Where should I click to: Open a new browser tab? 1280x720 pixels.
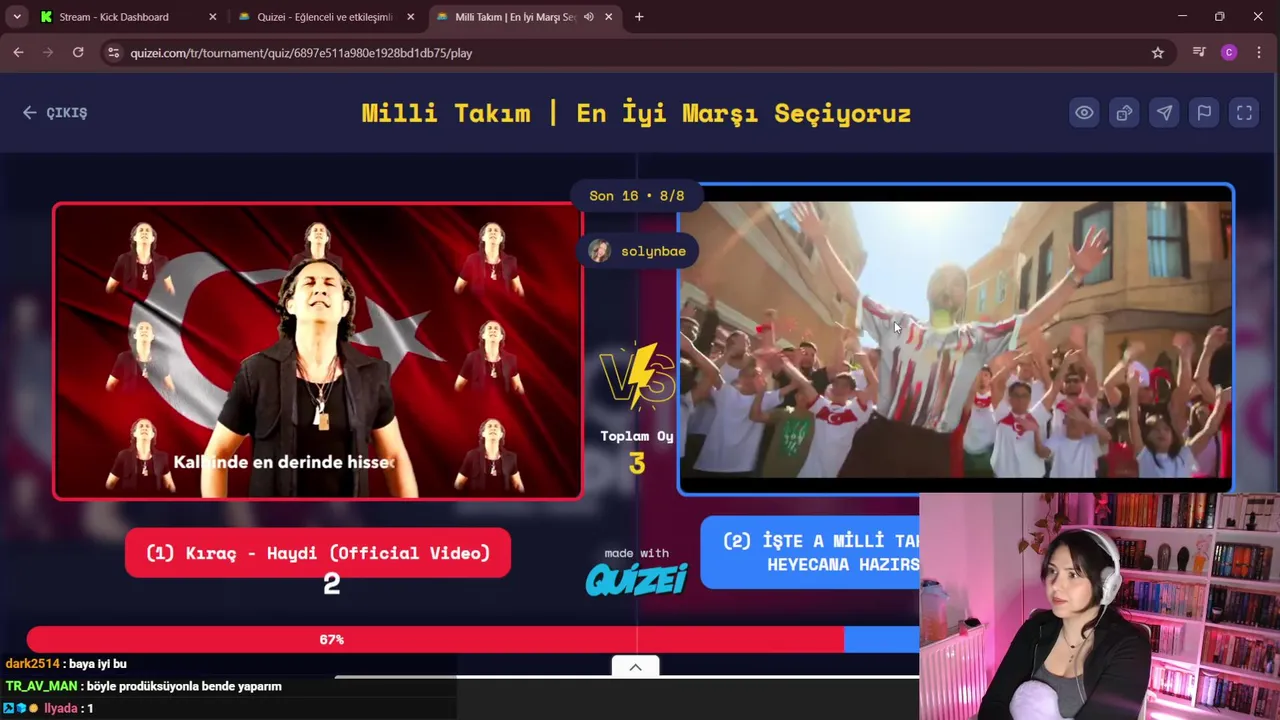pos(639,17)
